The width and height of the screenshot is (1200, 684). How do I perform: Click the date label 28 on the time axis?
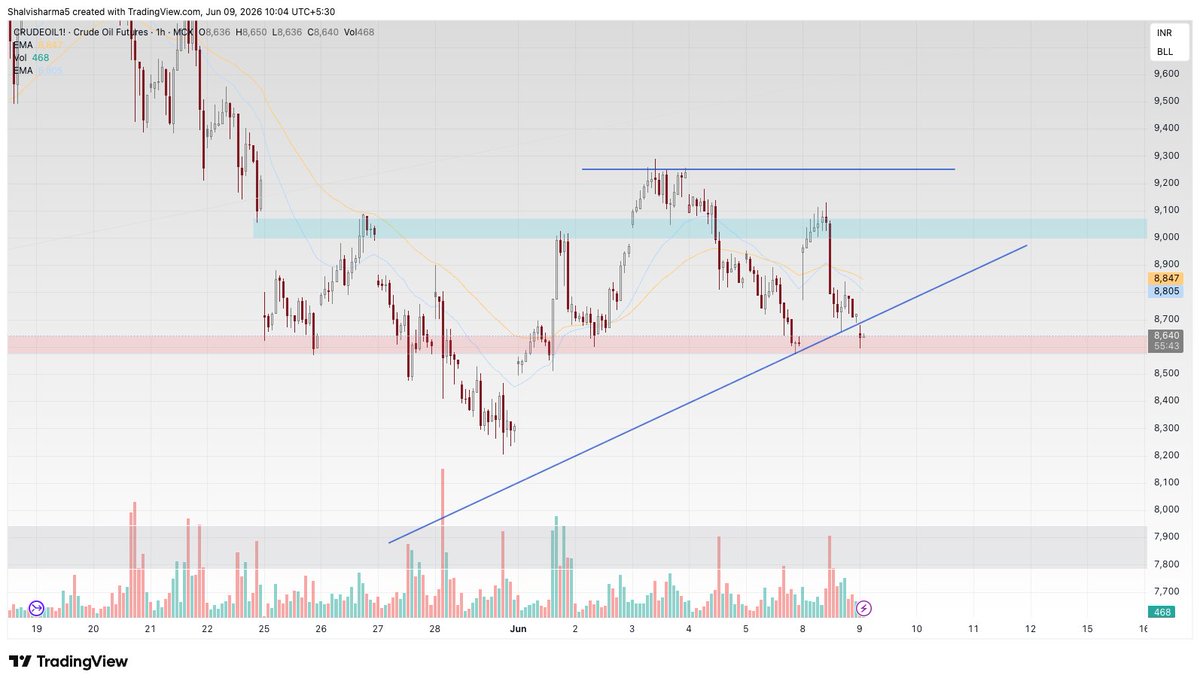click(435, 629)
